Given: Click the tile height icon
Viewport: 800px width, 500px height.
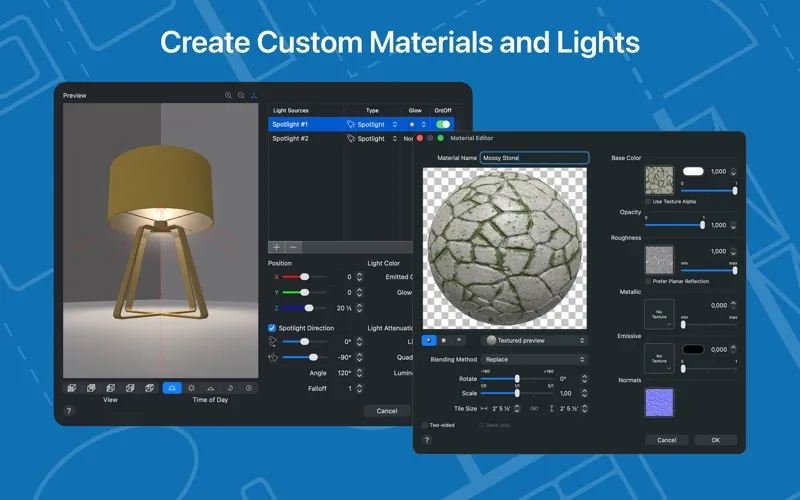Looking at the screenshot, I should pos(552,409).
